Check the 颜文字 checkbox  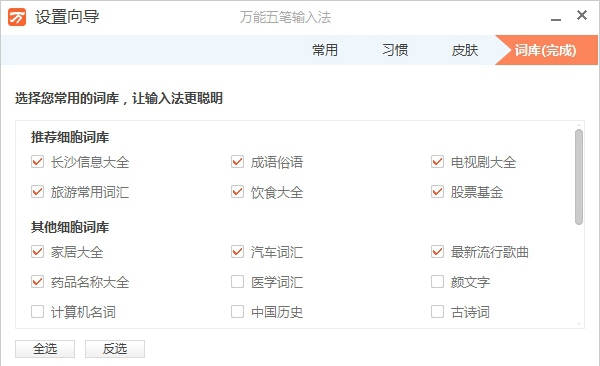coord(437,282)
